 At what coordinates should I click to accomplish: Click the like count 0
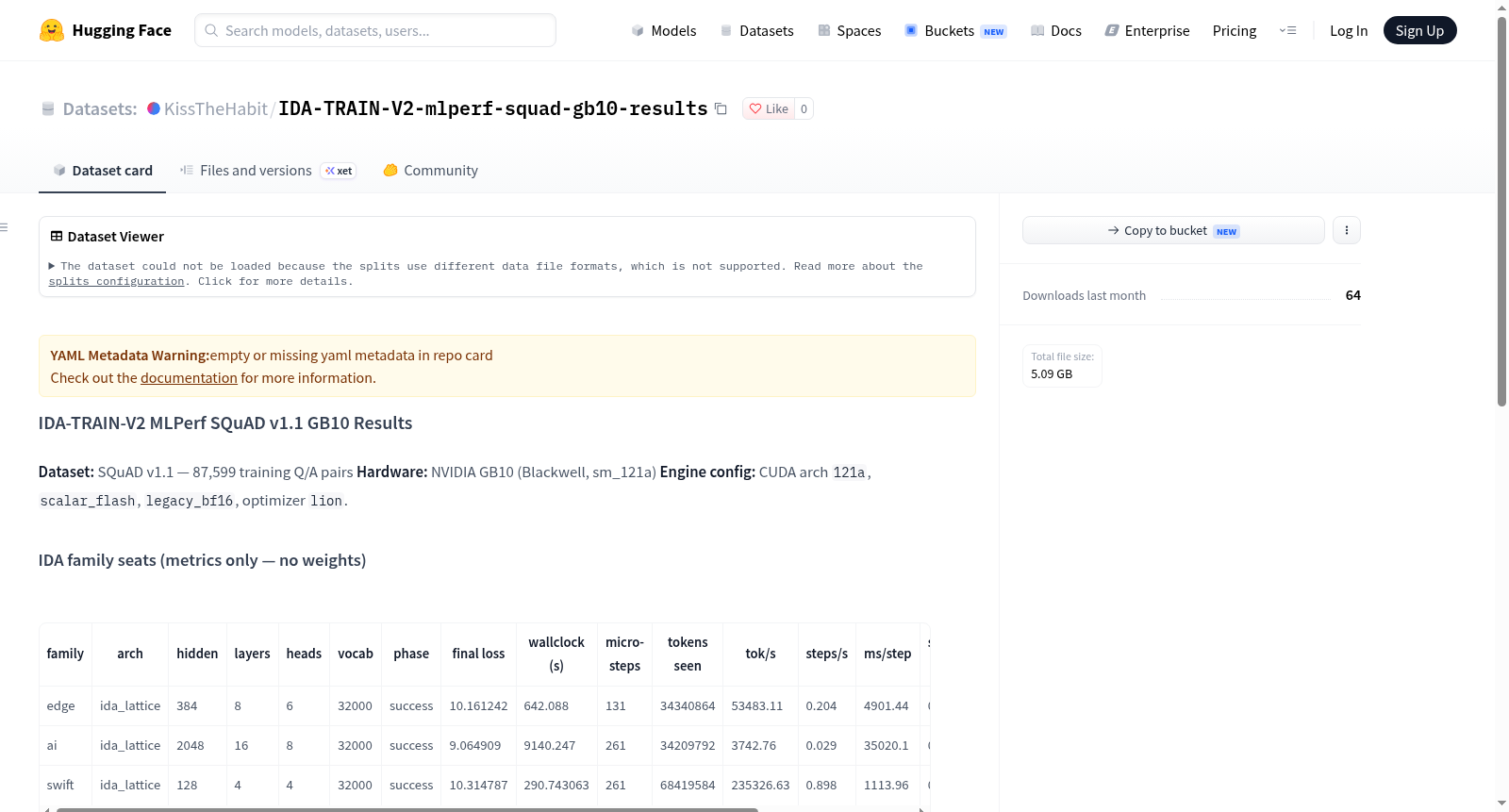click(x=804, y=108)
